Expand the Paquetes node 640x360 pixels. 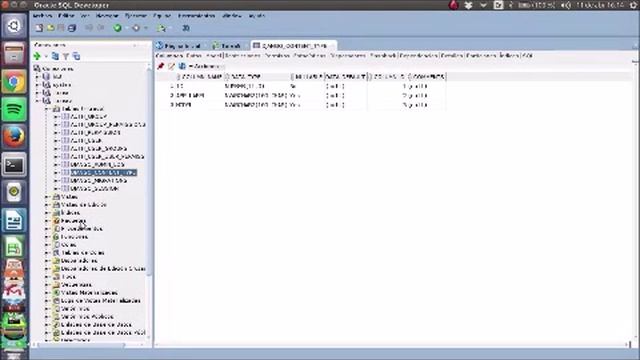[47, 221]
